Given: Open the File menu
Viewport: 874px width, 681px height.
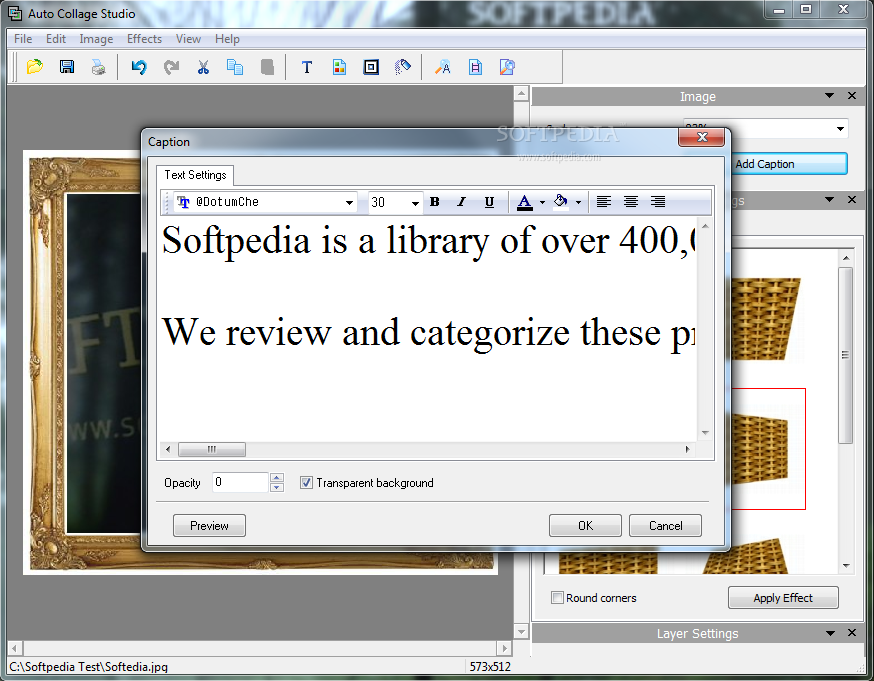Looking at the screenshot, I should tap(23, 39).
